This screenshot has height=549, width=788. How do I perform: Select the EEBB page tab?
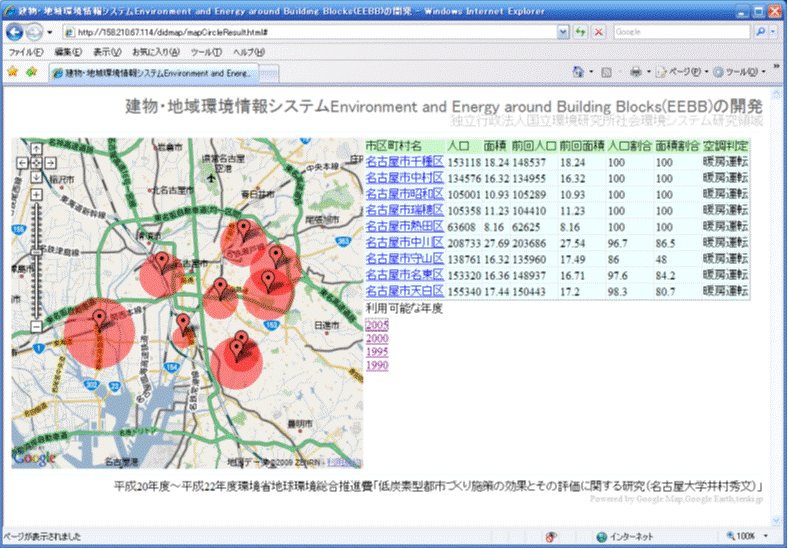click(x=154, y=73)
